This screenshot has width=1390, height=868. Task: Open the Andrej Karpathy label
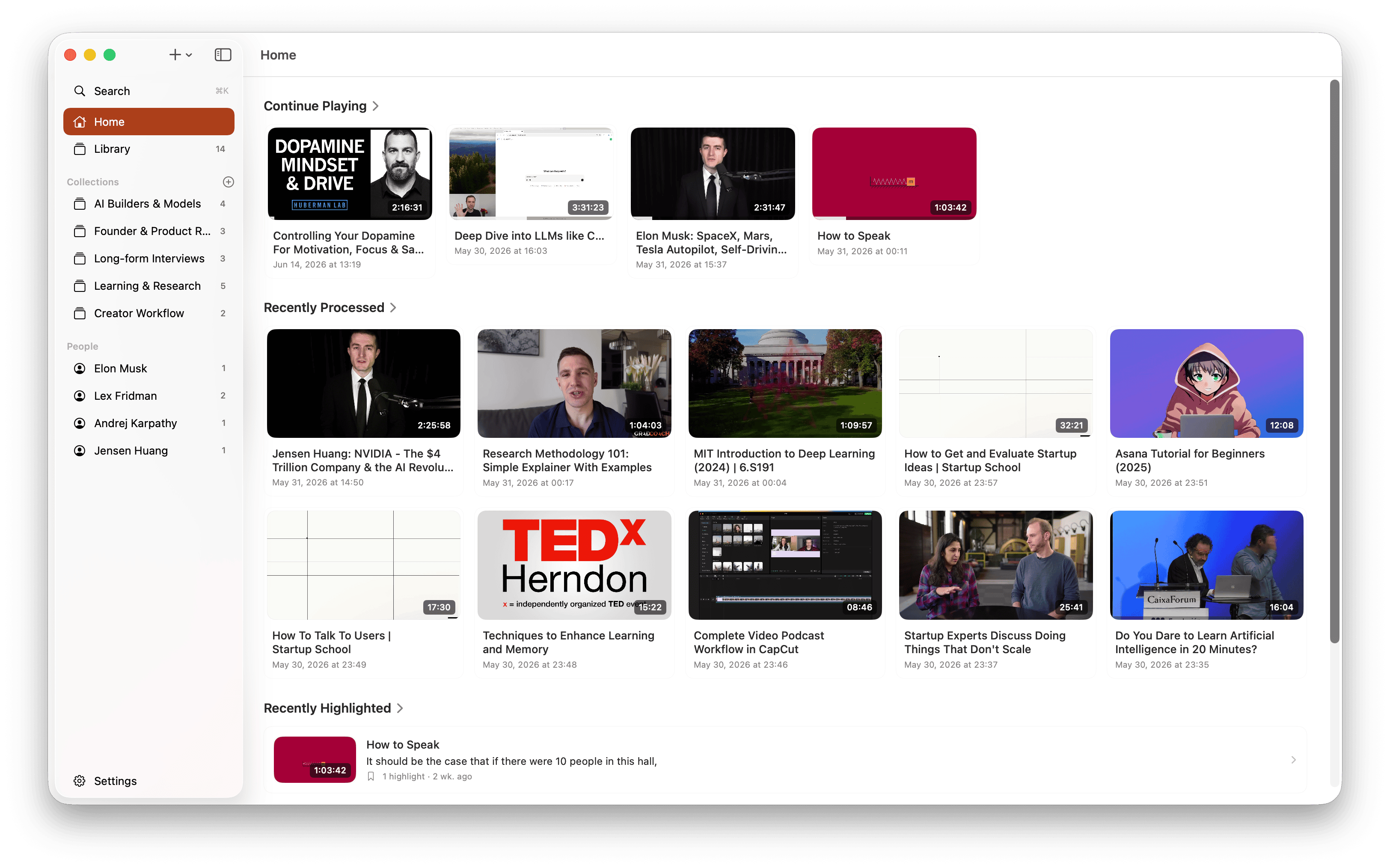pos(135,423)
